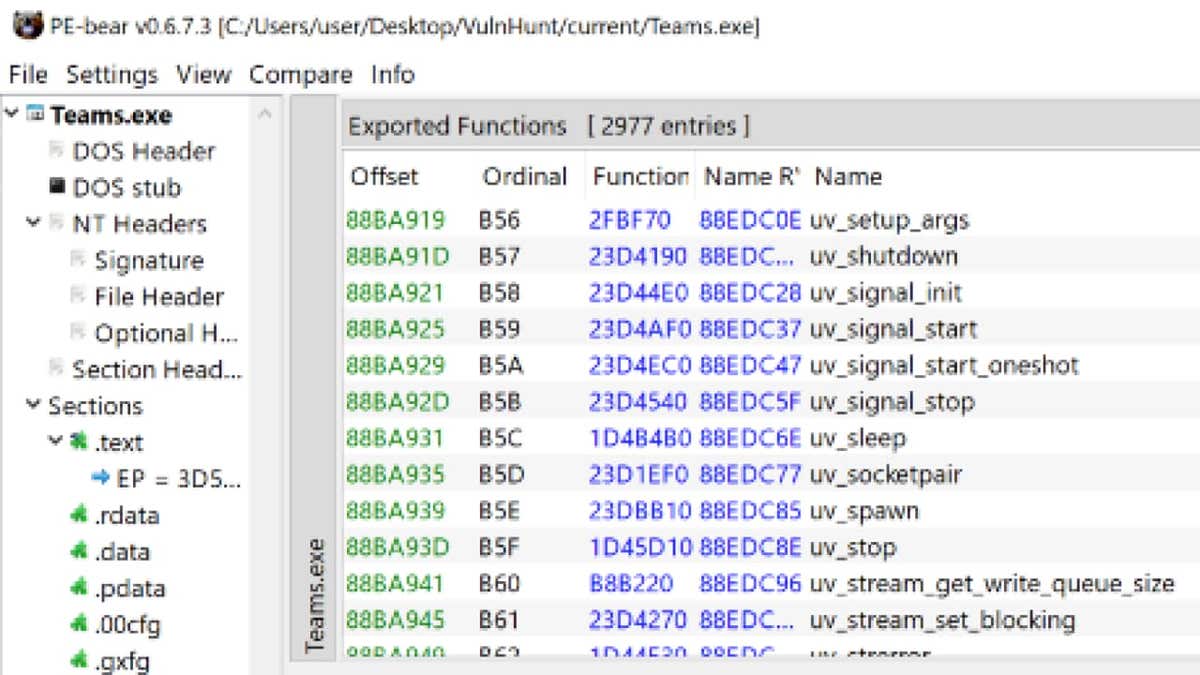The width and height of the screenshot is (1200, 675).
Task: Select the Teams.exe vertical side tab
Action: pos(315,595)
